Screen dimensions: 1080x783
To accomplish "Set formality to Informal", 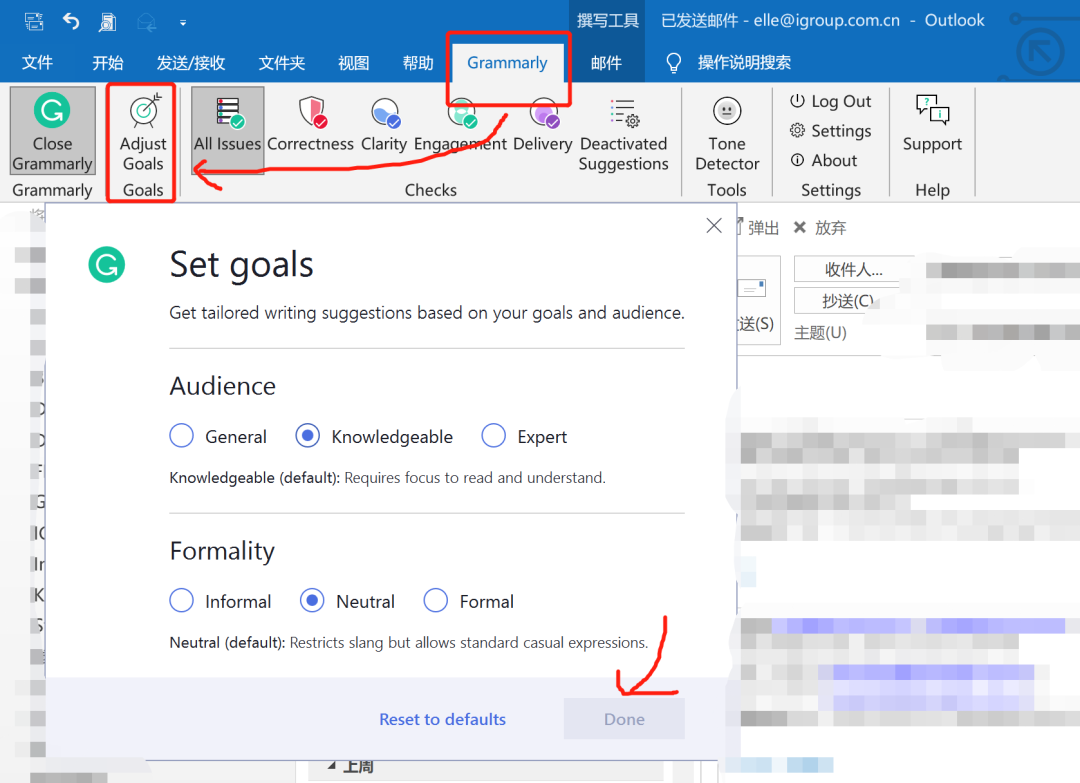I will coord(181,601).
